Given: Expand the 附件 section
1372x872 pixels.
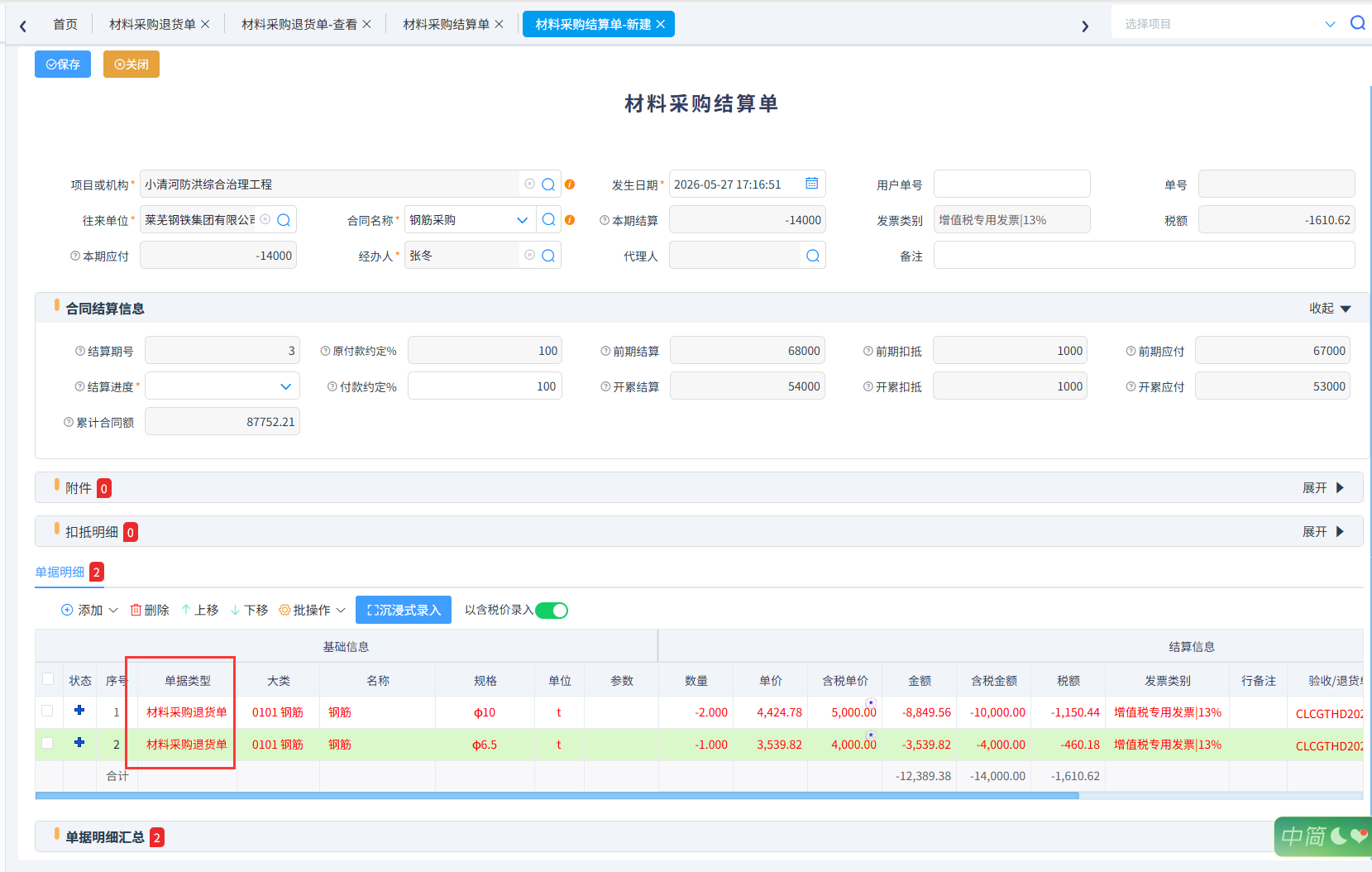Looking at the screenshot, I should [1323, 488].
